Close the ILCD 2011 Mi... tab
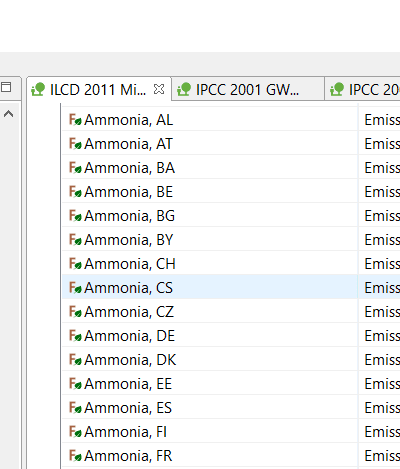Viewport: 400px width, 469px height. coord(159,89)
